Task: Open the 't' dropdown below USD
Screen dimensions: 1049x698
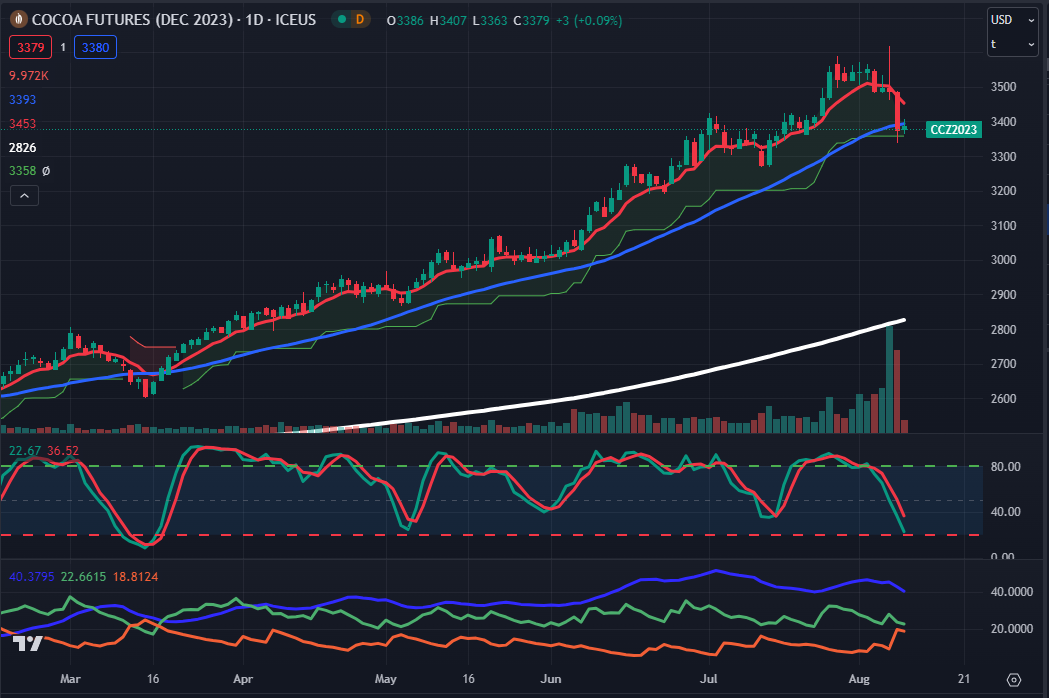Action: pyautogui.click(x=1012, y=44)
